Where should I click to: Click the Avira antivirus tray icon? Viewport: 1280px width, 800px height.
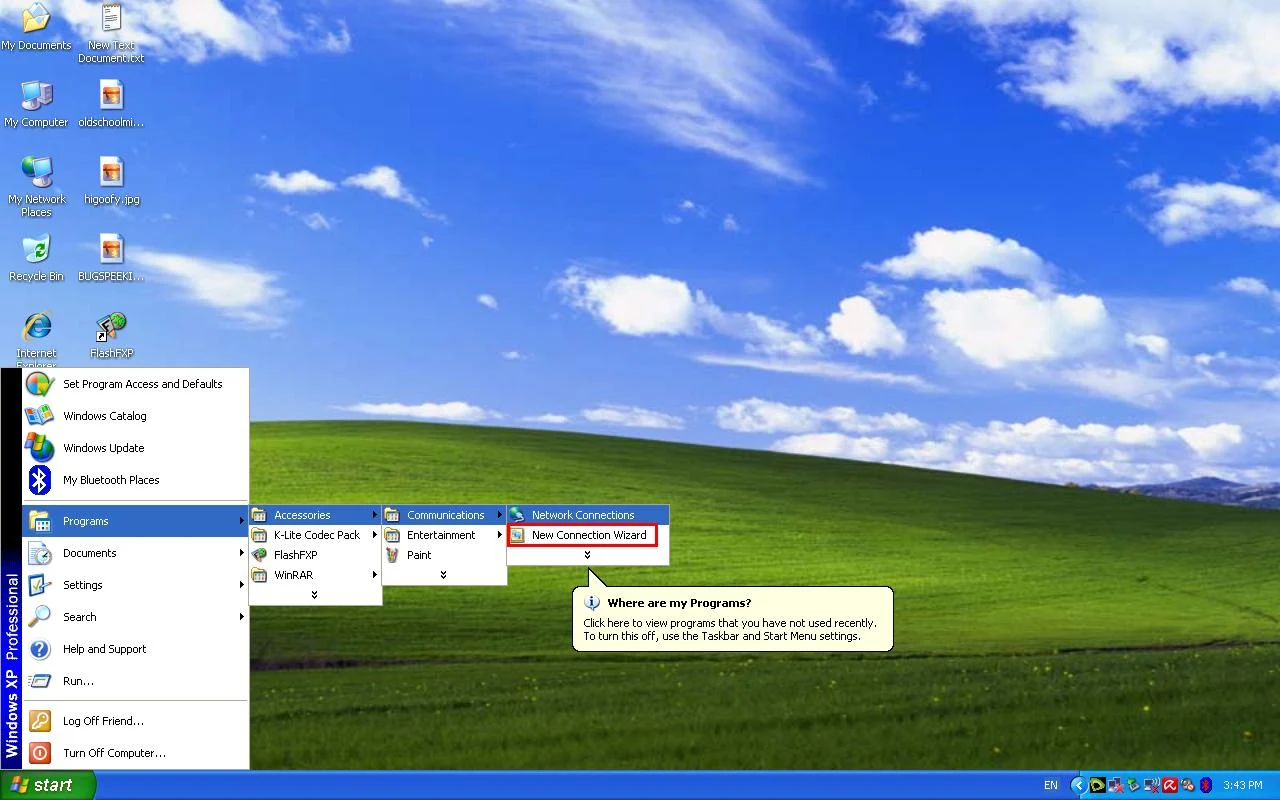(1170, 785)
